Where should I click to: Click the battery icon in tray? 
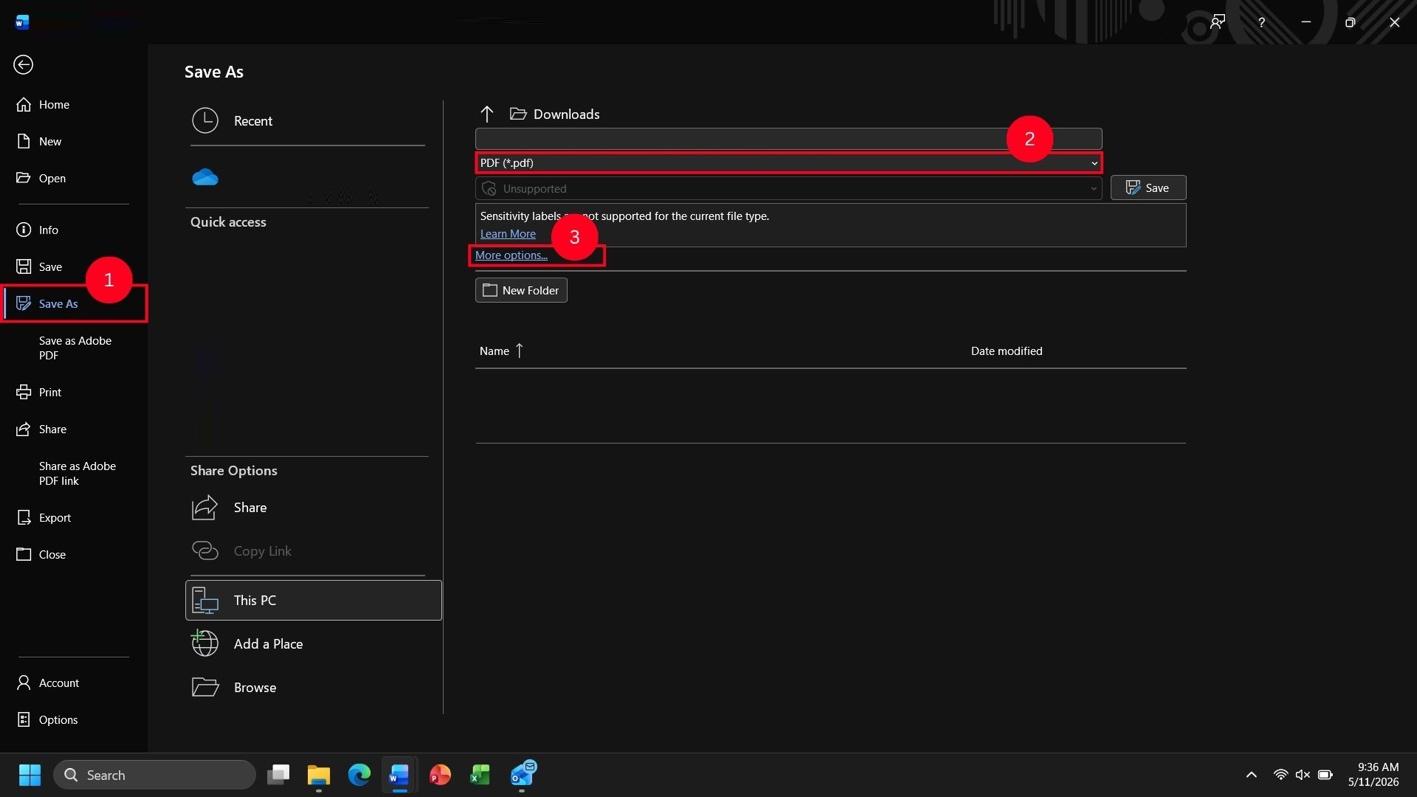coord(1325,775)
